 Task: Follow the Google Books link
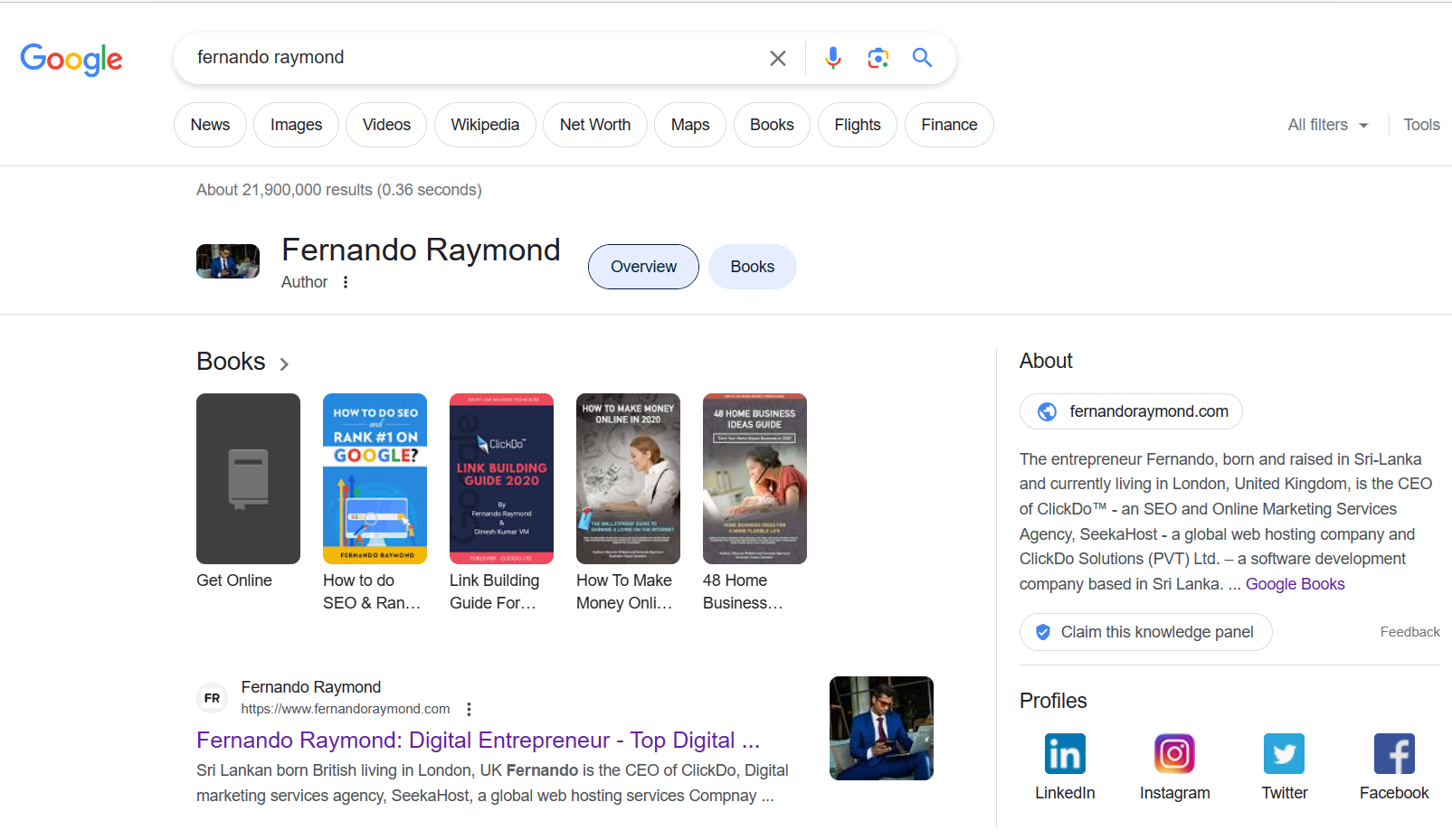coord(1295,584)
